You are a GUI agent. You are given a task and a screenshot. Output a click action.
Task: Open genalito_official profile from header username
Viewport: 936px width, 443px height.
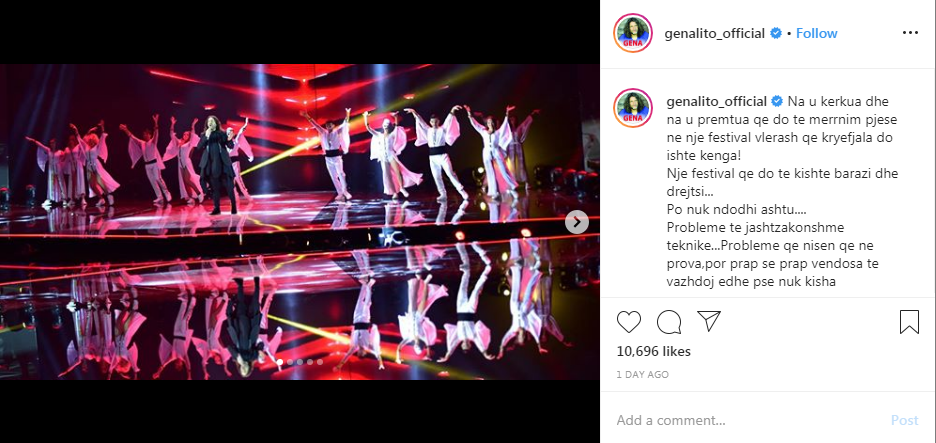(715, 33)
